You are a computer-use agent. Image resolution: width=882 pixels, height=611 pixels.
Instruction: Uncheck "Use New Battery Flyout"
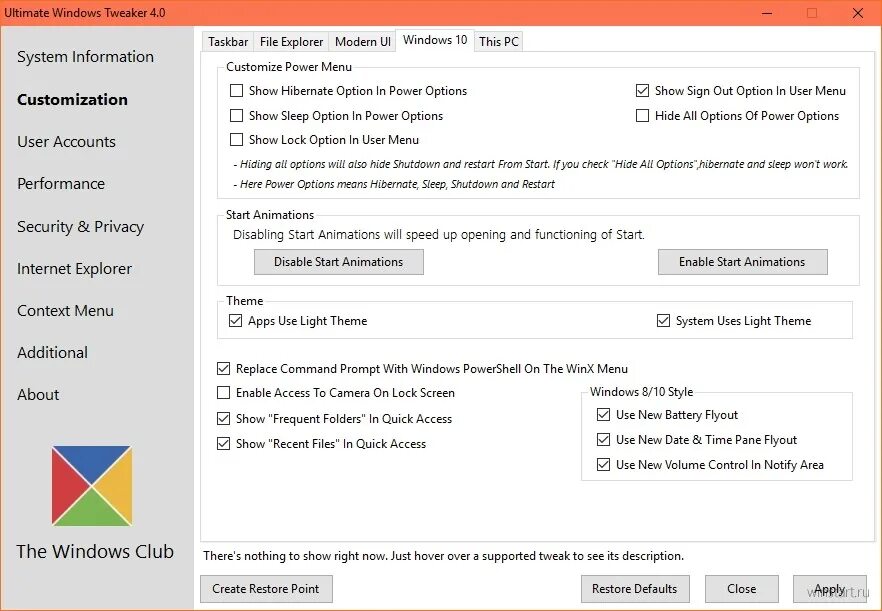pos(604,414)
